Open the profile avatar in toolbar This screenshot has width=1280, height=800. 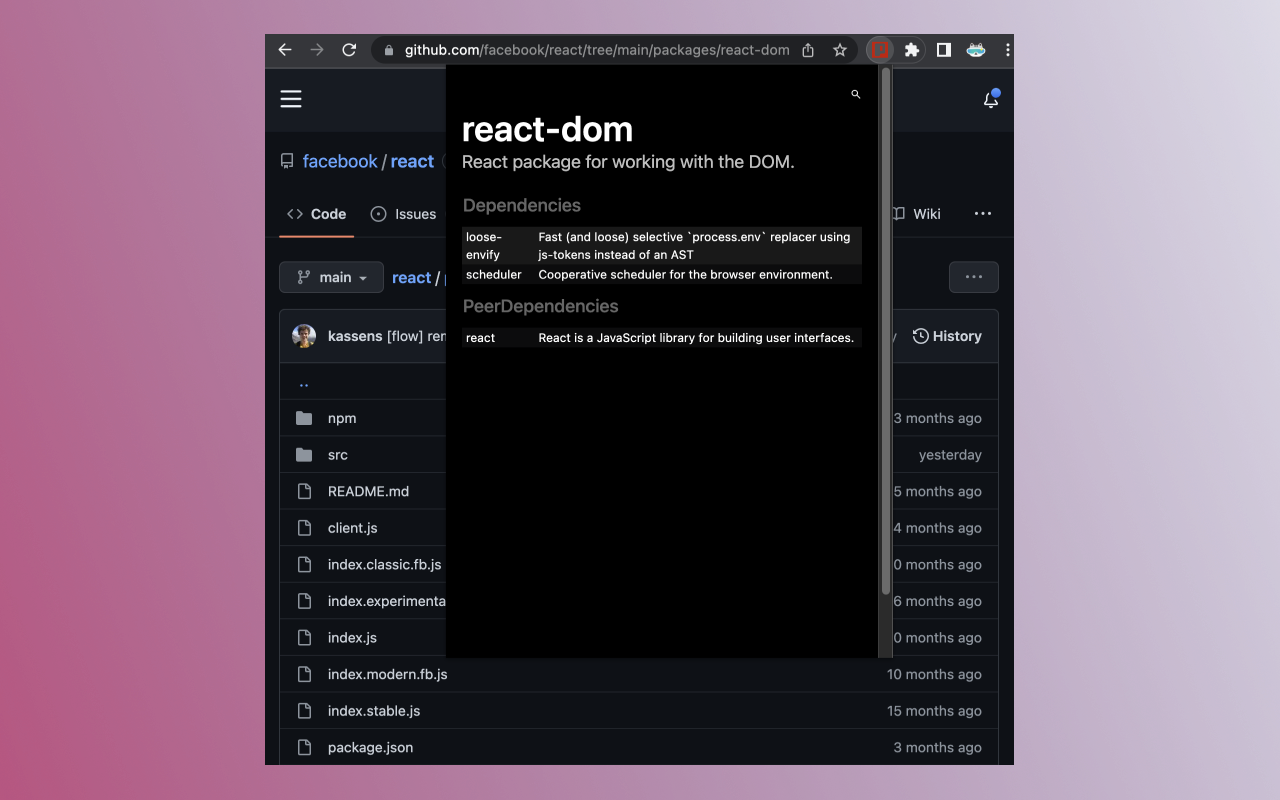pos(976,50)
